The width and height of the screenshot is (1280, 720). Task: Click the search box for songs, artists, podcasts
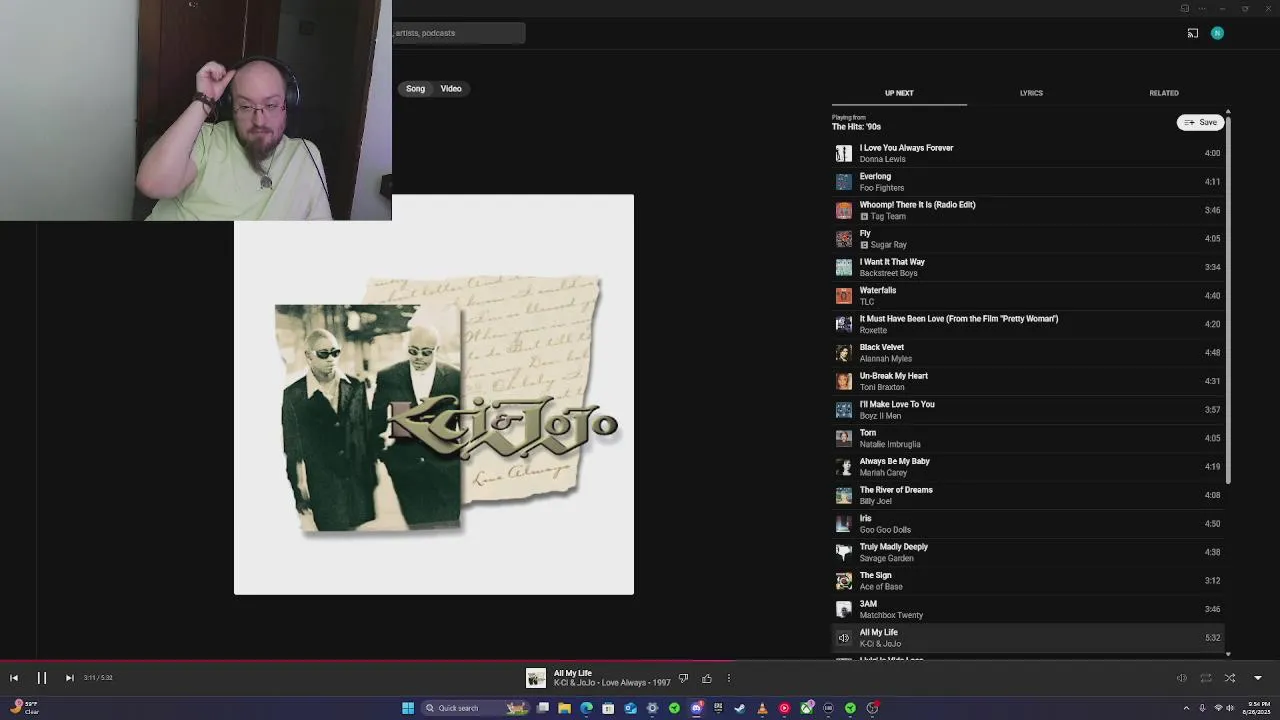[458, 33]
